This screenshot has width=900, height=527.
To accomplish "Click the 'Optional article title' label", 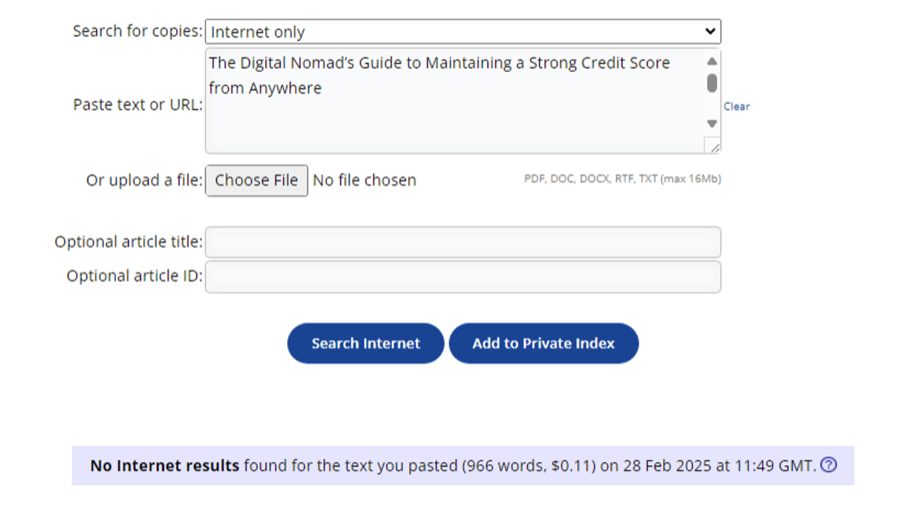I will pyautogui.click(x=128, y=242).
